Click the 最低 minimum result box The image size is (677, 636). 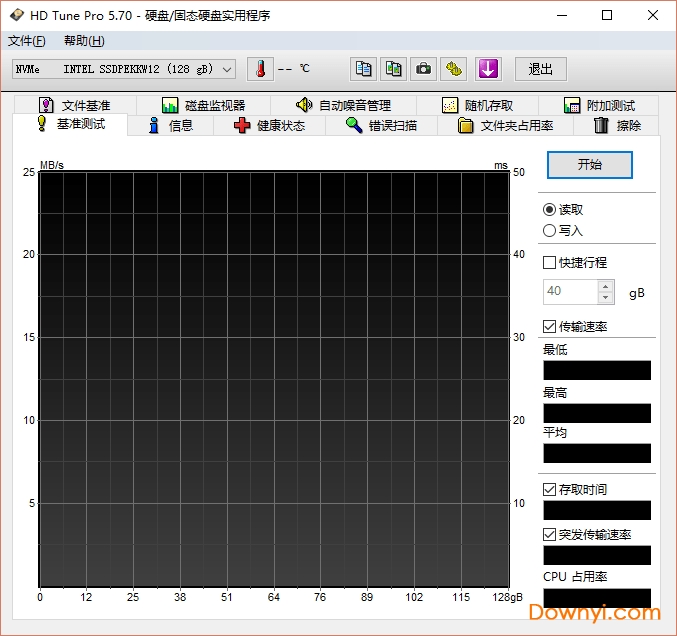coord(597,370)
